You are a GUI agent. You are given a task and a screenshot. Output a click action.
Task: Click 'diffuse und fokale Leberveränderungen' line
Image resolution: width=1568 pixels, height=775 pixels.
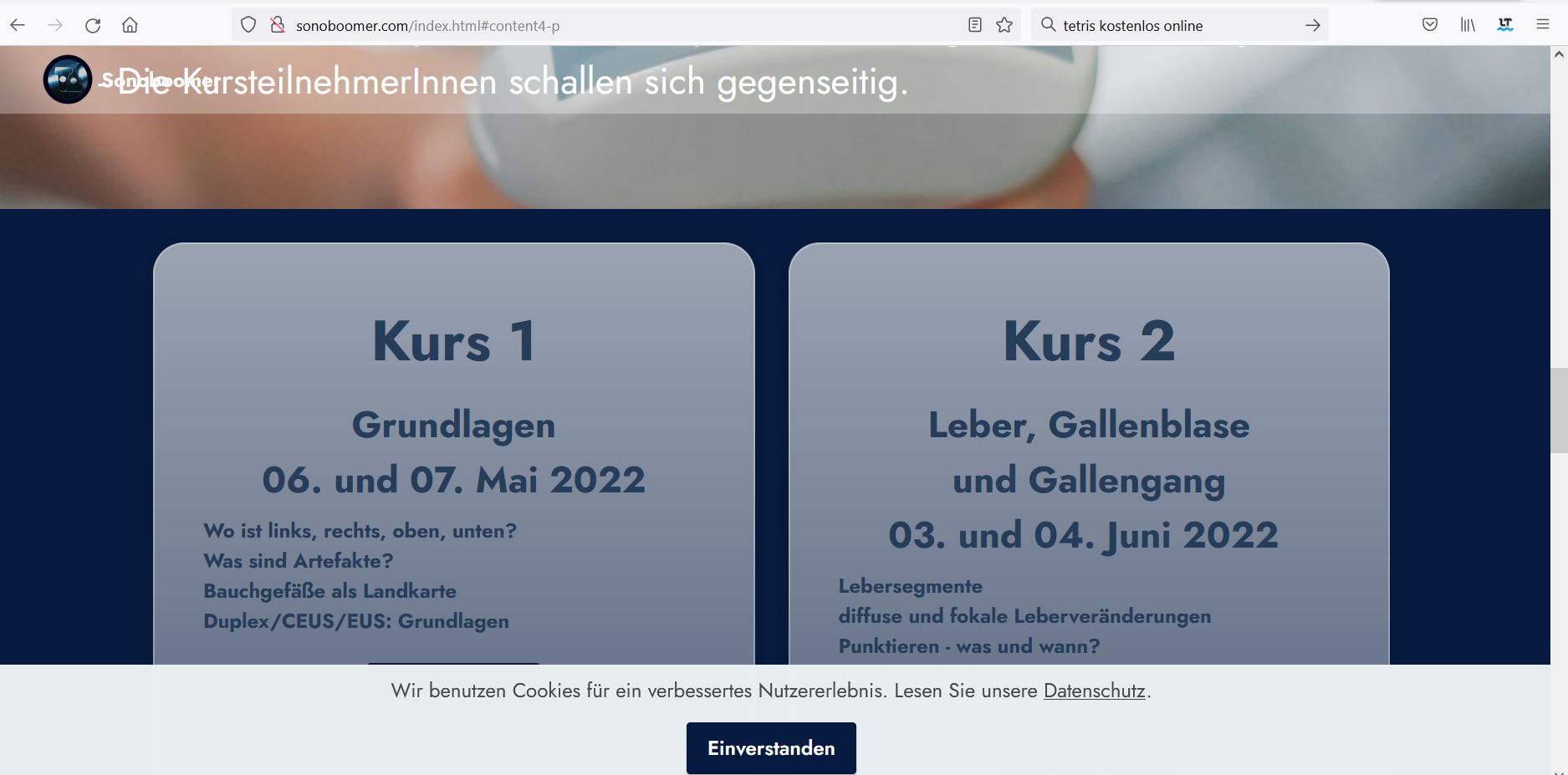pos(1025,616)
